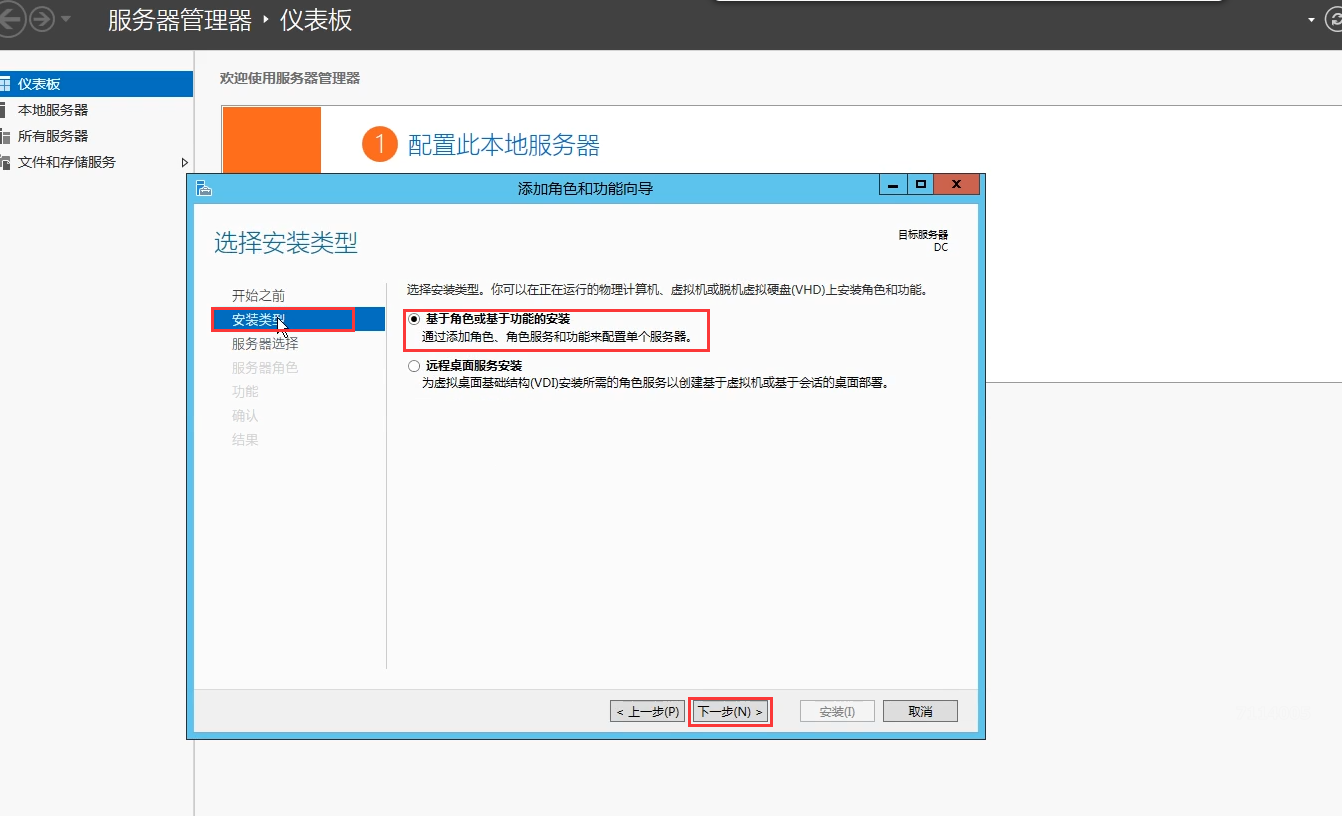Select the 安装类型 wizard step
The image size is (1342, 816).
(x=298, y=320)
